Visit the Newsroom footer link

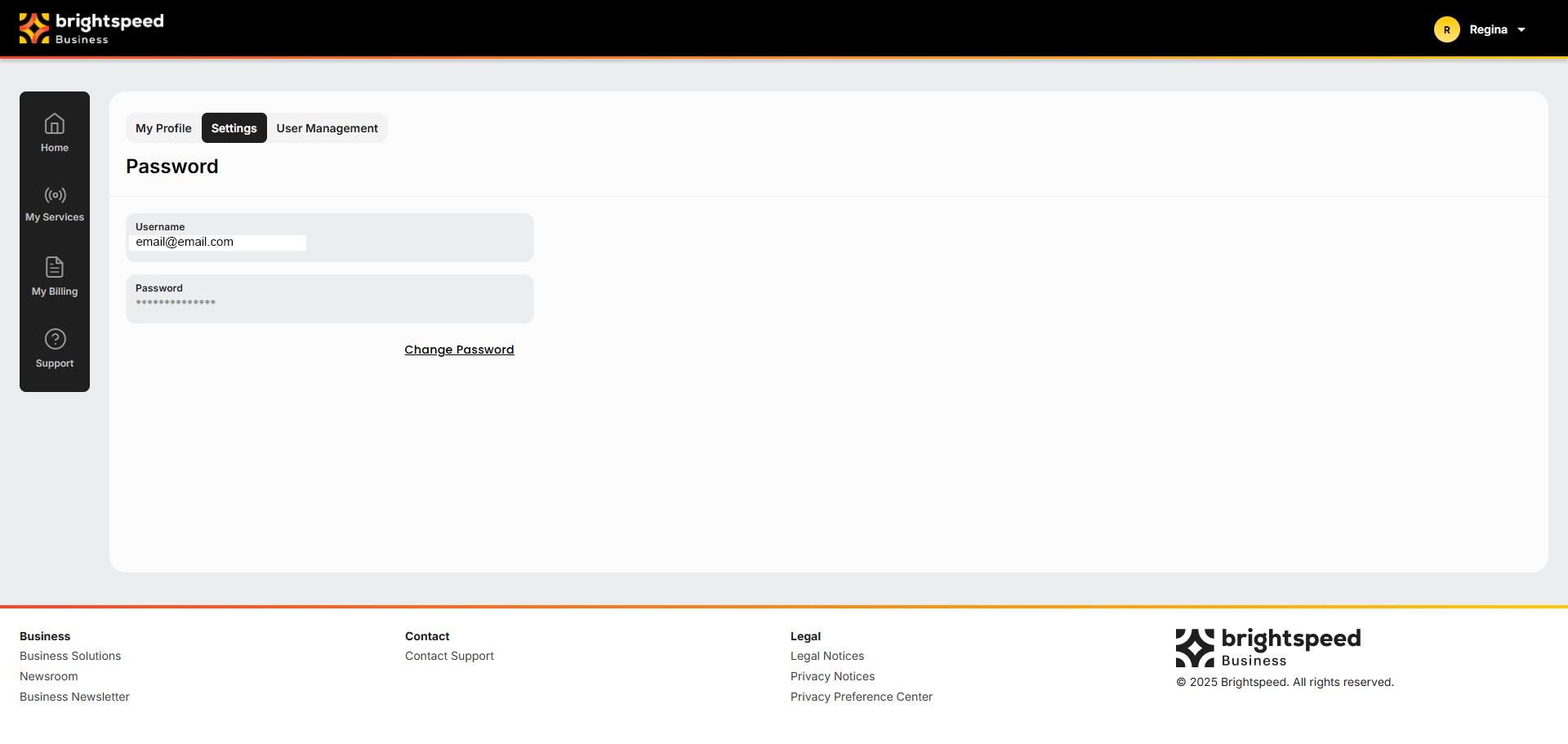pos(49,676)
